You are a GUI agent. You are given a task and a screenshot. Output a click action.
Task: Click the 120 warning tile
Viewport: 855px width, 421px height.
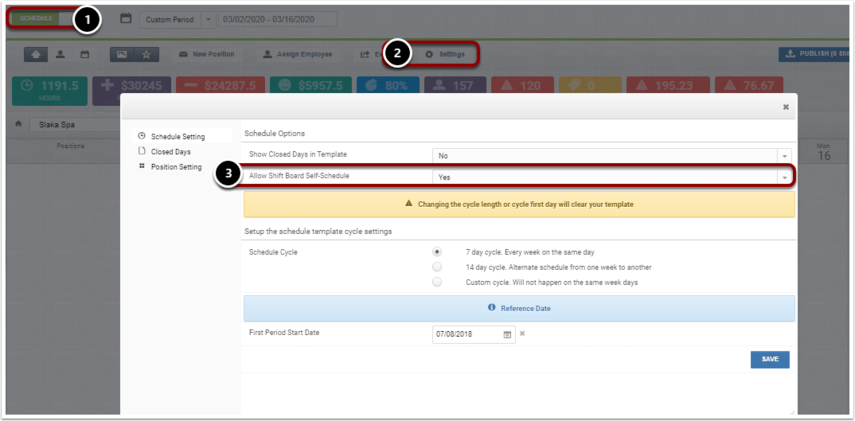522,86
